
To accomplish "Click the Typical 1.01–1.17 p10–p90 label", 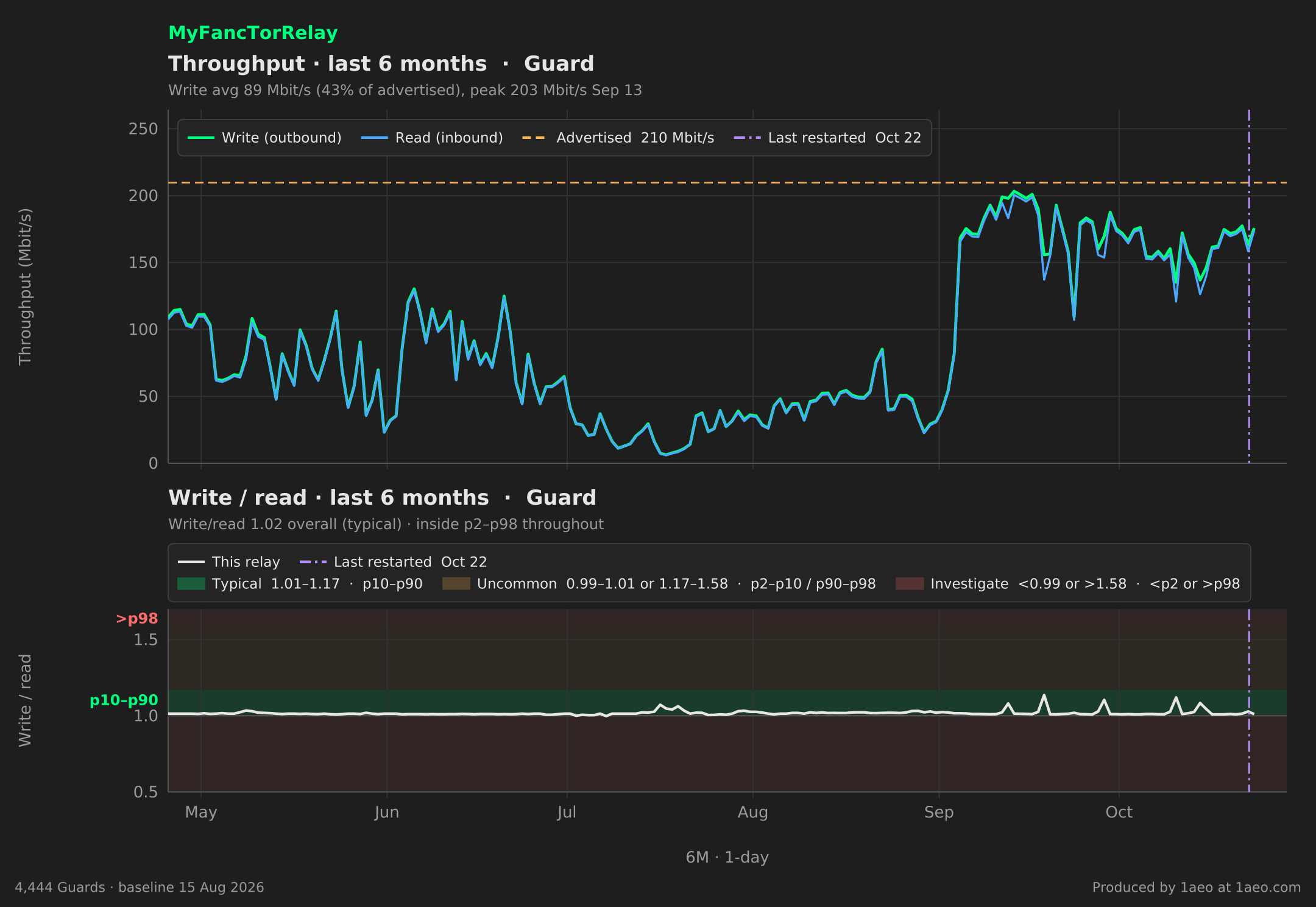I will pos(317,584).
